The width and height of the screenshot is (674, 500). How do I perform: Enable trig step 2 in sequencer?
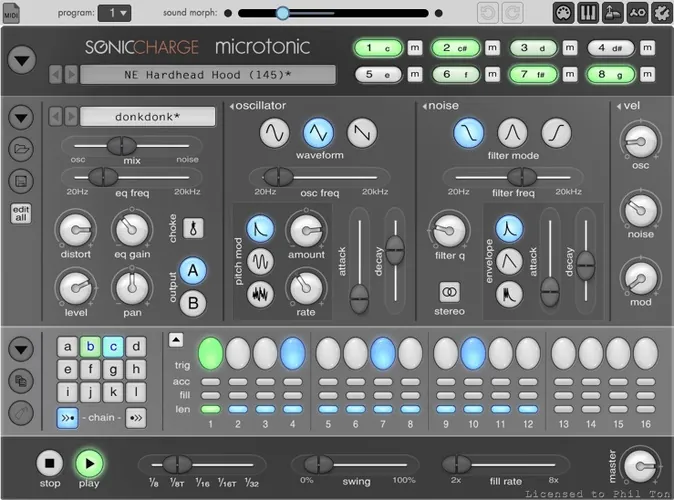238,353
